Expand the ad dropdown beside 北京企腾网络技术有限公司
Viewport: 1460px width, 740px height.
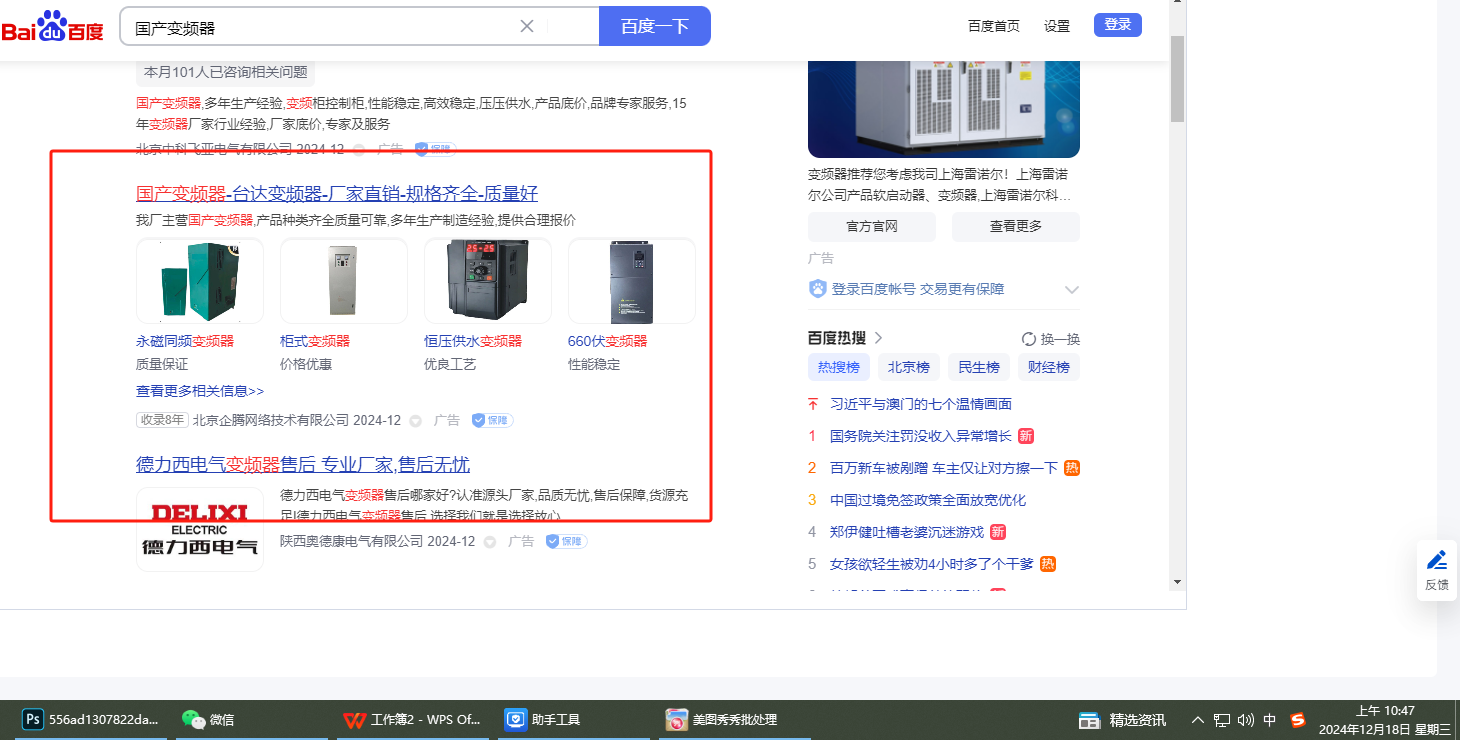click(416, 421)
